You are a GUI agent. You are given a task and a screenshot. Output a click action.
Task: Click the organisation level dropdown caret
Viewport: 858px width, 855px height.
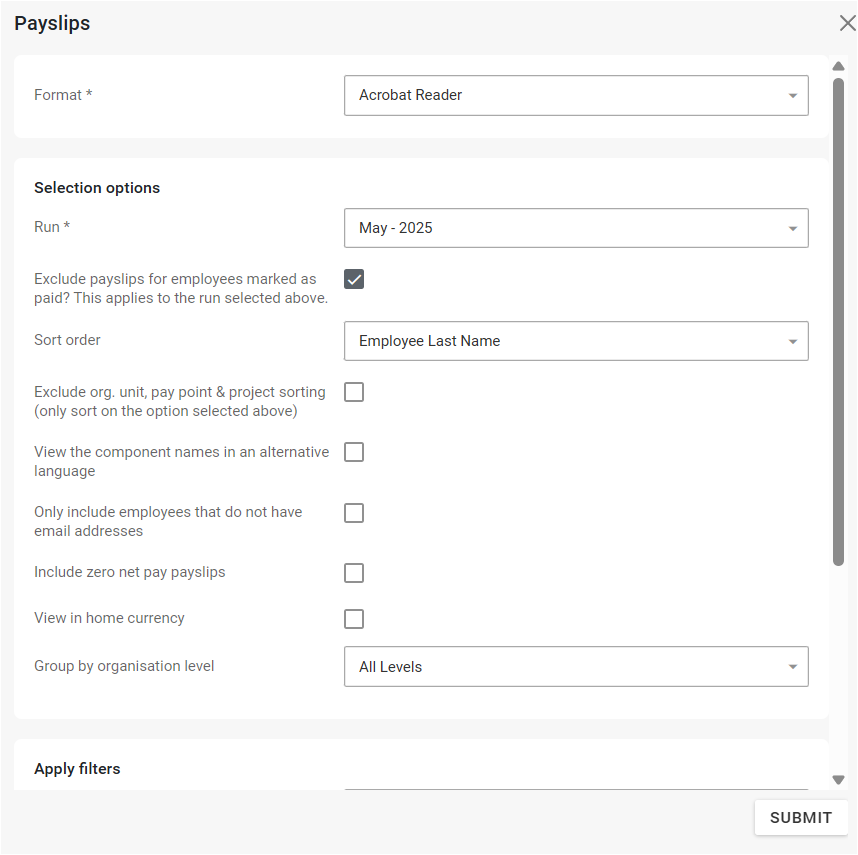792,667
